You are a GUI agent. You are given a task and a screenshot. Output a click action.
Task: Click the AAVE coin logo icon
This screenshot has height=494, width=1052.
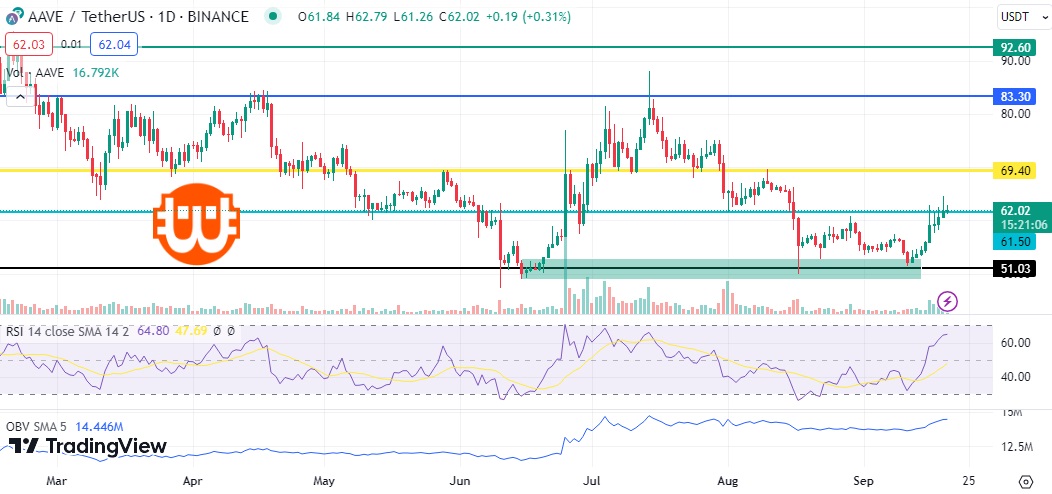tap(13, 16)
